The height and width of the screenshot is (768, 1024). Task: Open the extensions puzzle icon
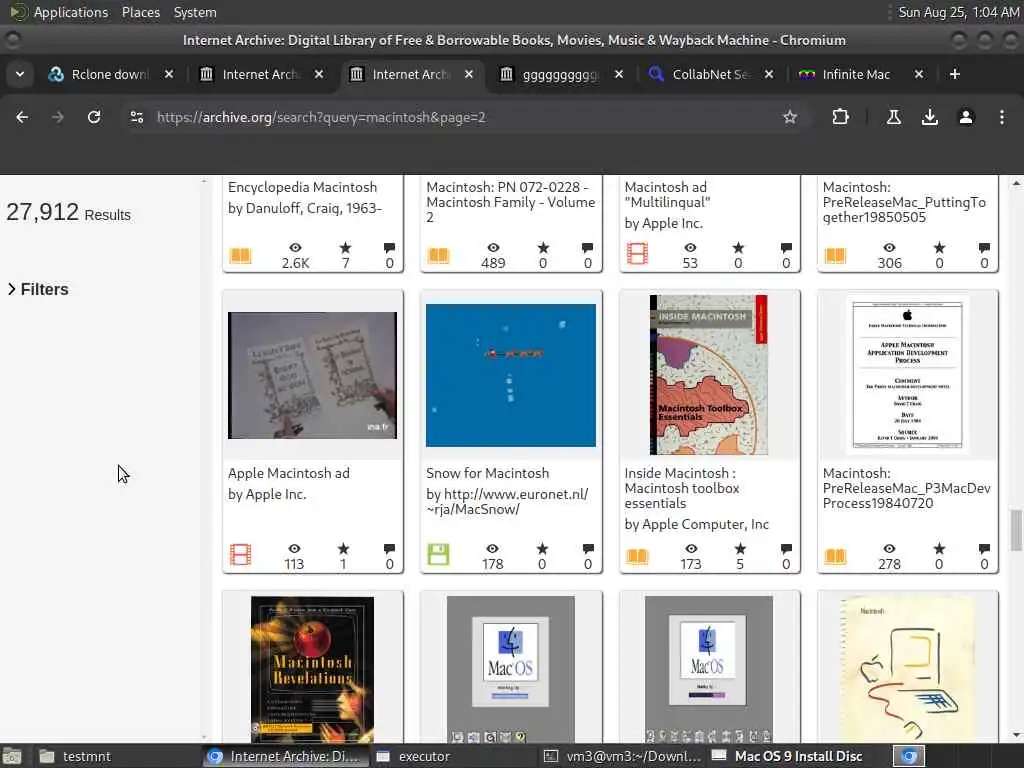click(x=840, y=117)
